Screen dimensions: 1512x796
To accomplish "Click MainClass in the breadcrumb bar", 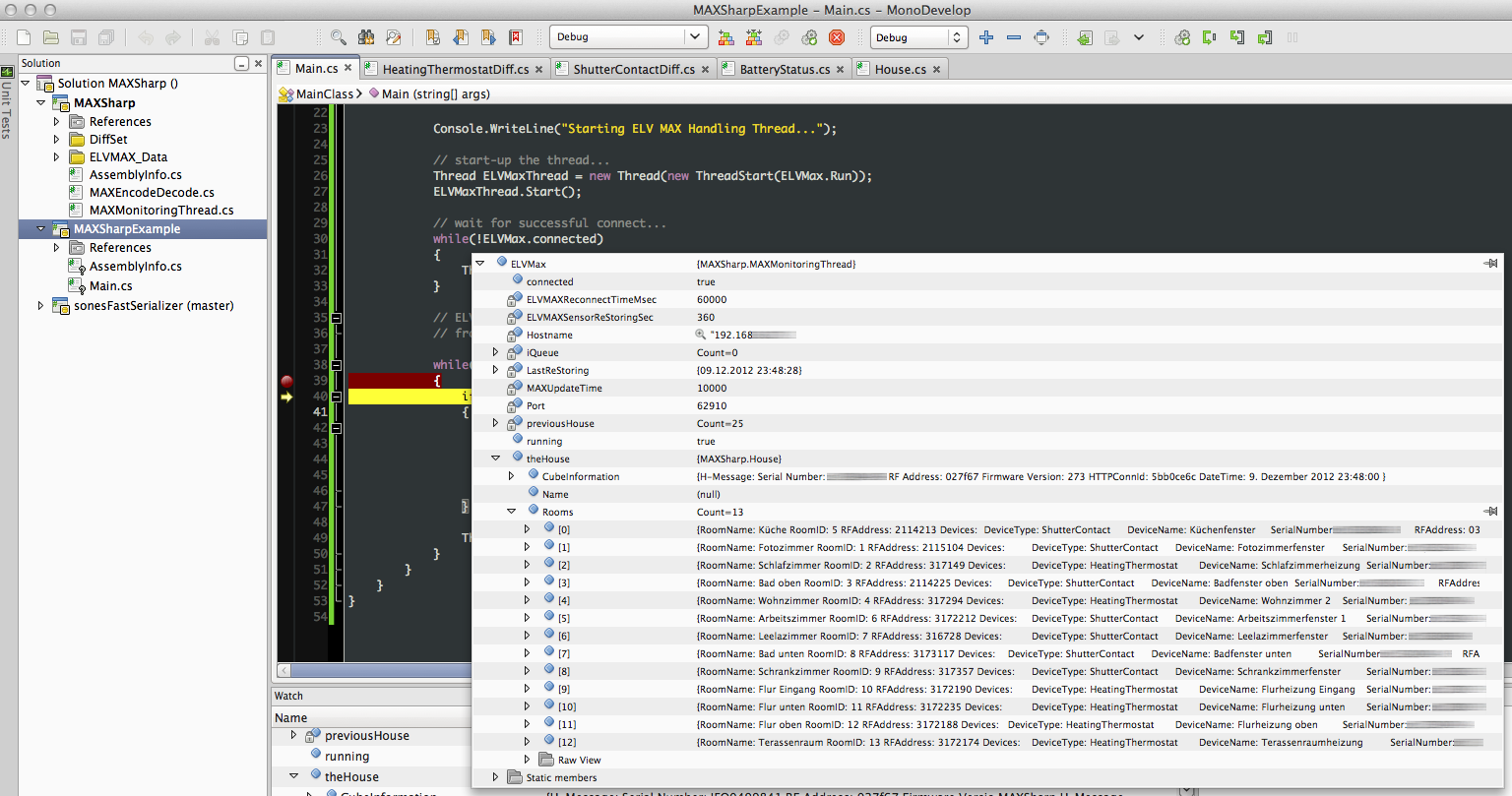I will click(325, 93).
